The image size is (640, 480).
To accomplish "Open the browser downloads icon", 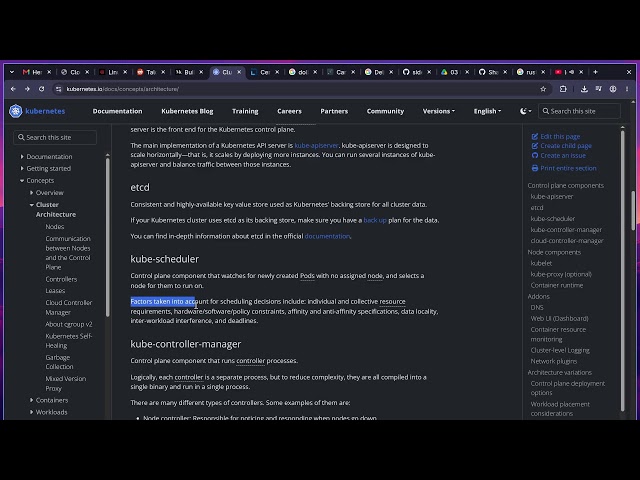I will tap(584, 89).
